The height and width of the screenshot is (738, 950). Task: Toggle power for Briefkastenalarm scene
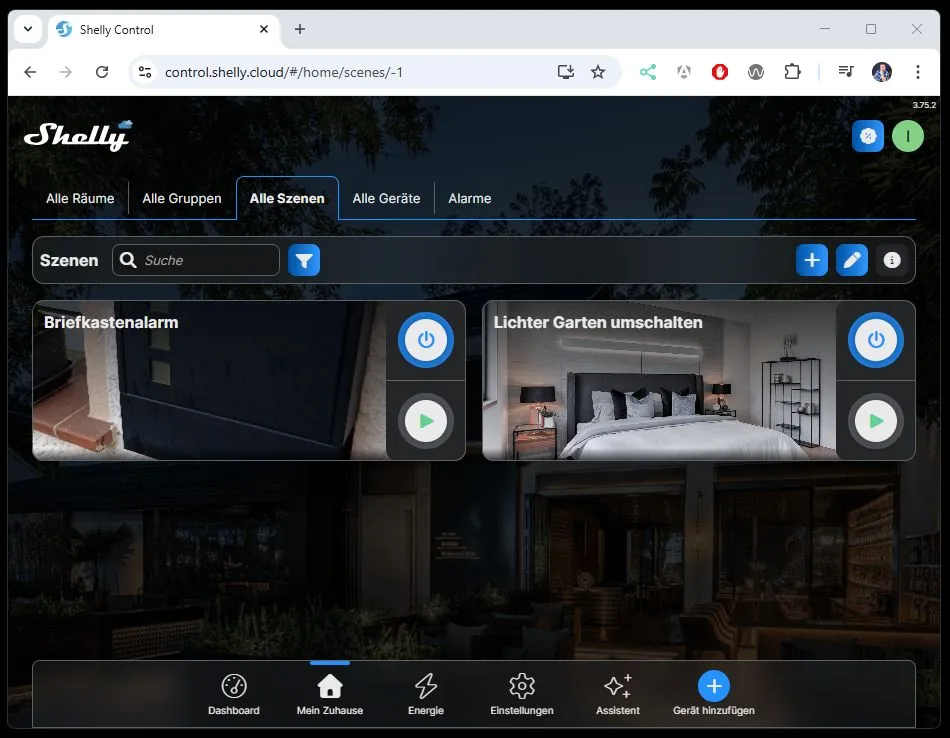tap(426, 340)
